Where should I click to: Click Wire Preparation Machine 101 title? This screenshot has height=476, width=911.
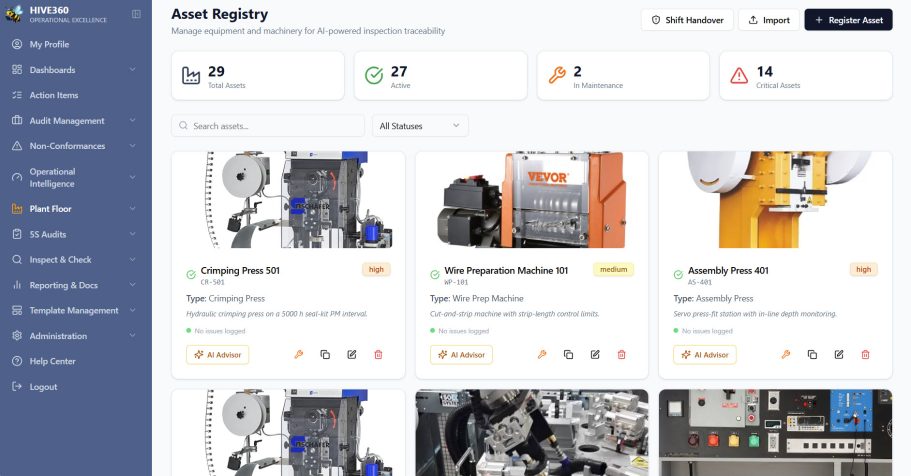(506, 271)
